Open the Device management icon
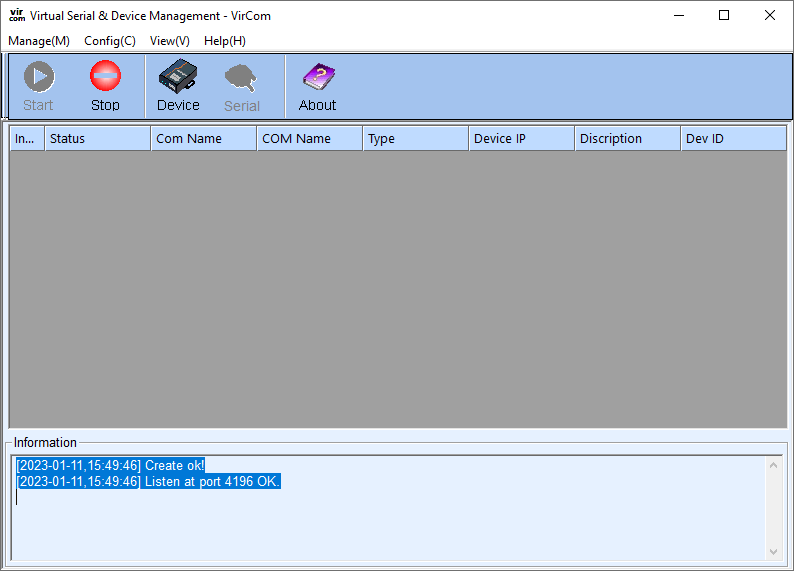Screen dimensions: 794x571 click(x=178, y=86)
